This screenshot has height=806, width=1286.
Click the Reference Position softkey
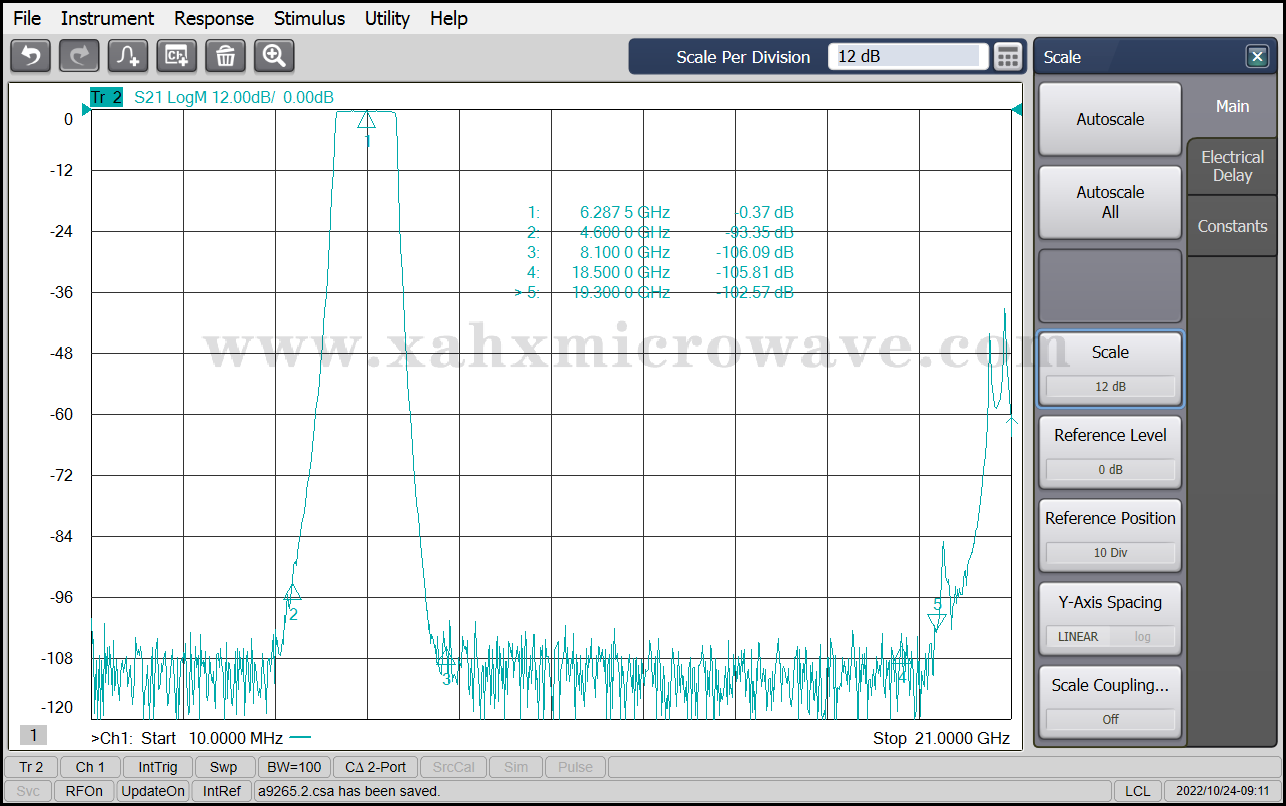[x=1110, y=535]
